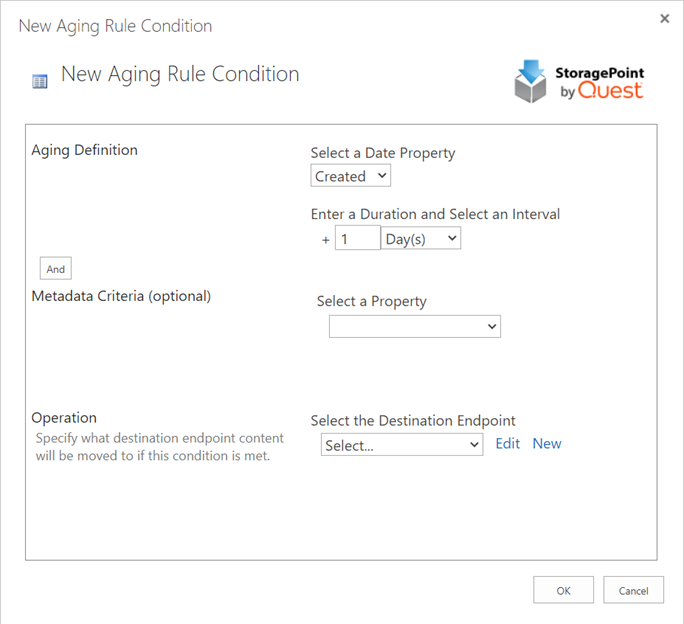Click the Aging Definition section label
Viewport: 684px width, 624px height.
(85, 150)
